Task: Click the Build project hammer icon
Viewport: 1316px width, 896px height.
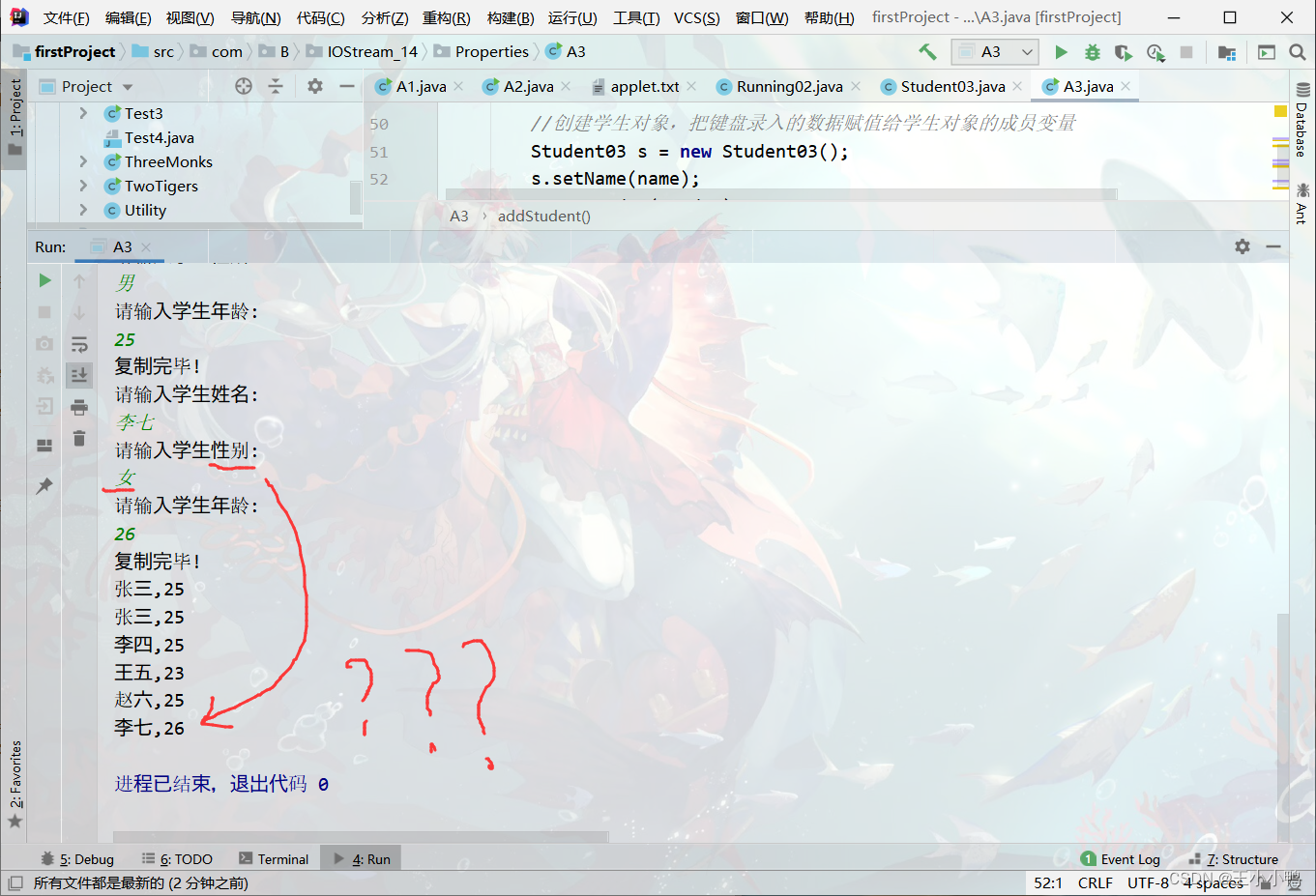Action: [927, 52]
